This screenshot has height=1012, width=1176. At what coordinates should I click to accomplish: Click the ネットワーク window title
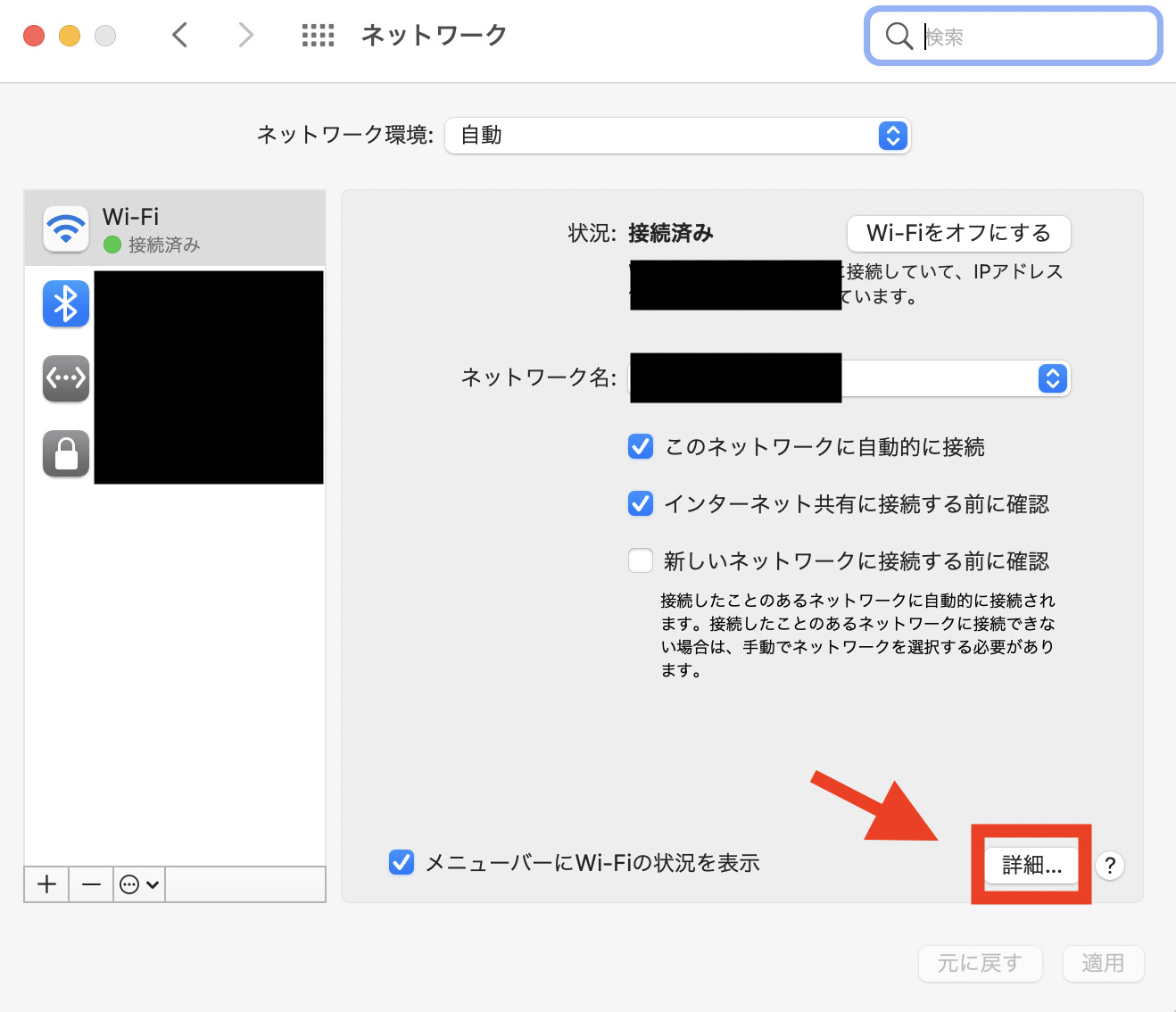(x=434, y=35)
